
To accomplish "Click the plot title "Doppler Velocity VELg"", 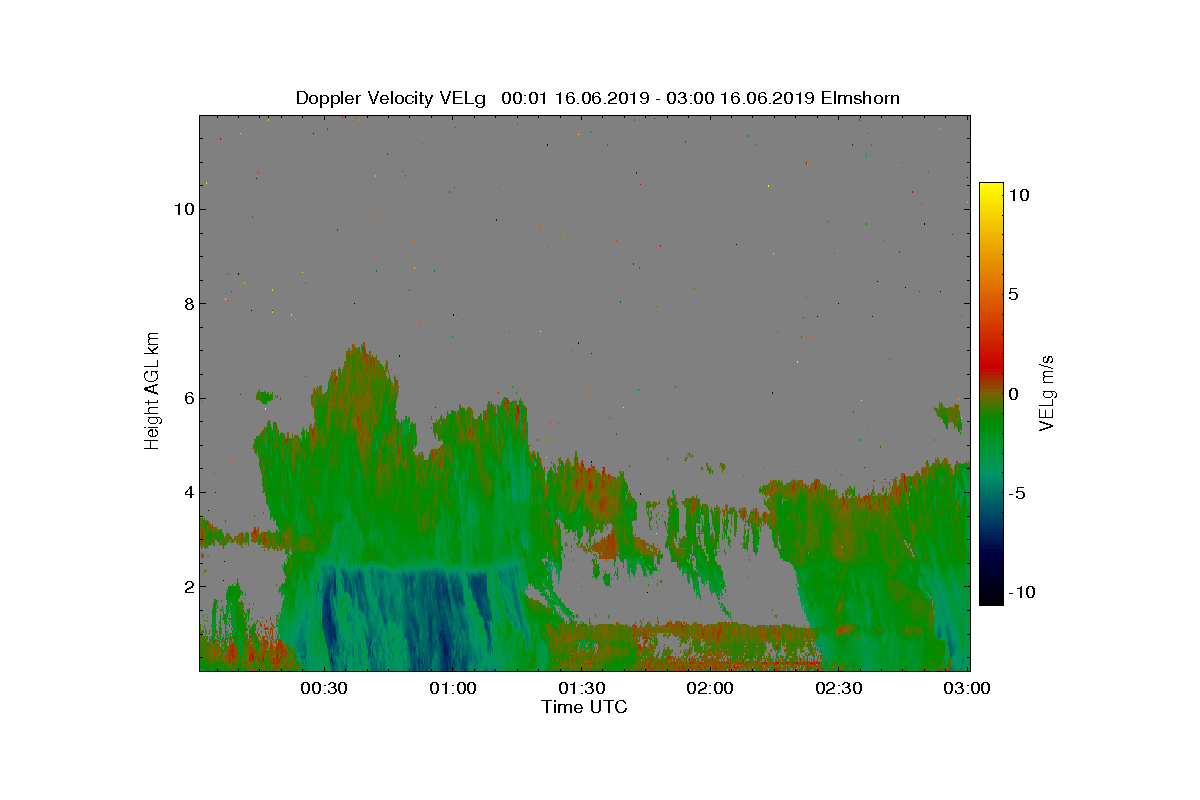I will (391, 98).
